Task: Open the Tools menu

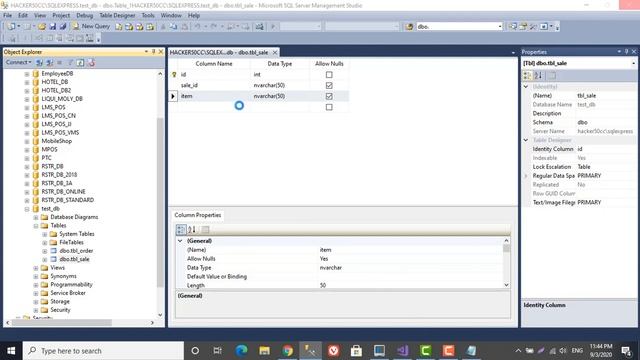Action: click(x=148, y=16)
